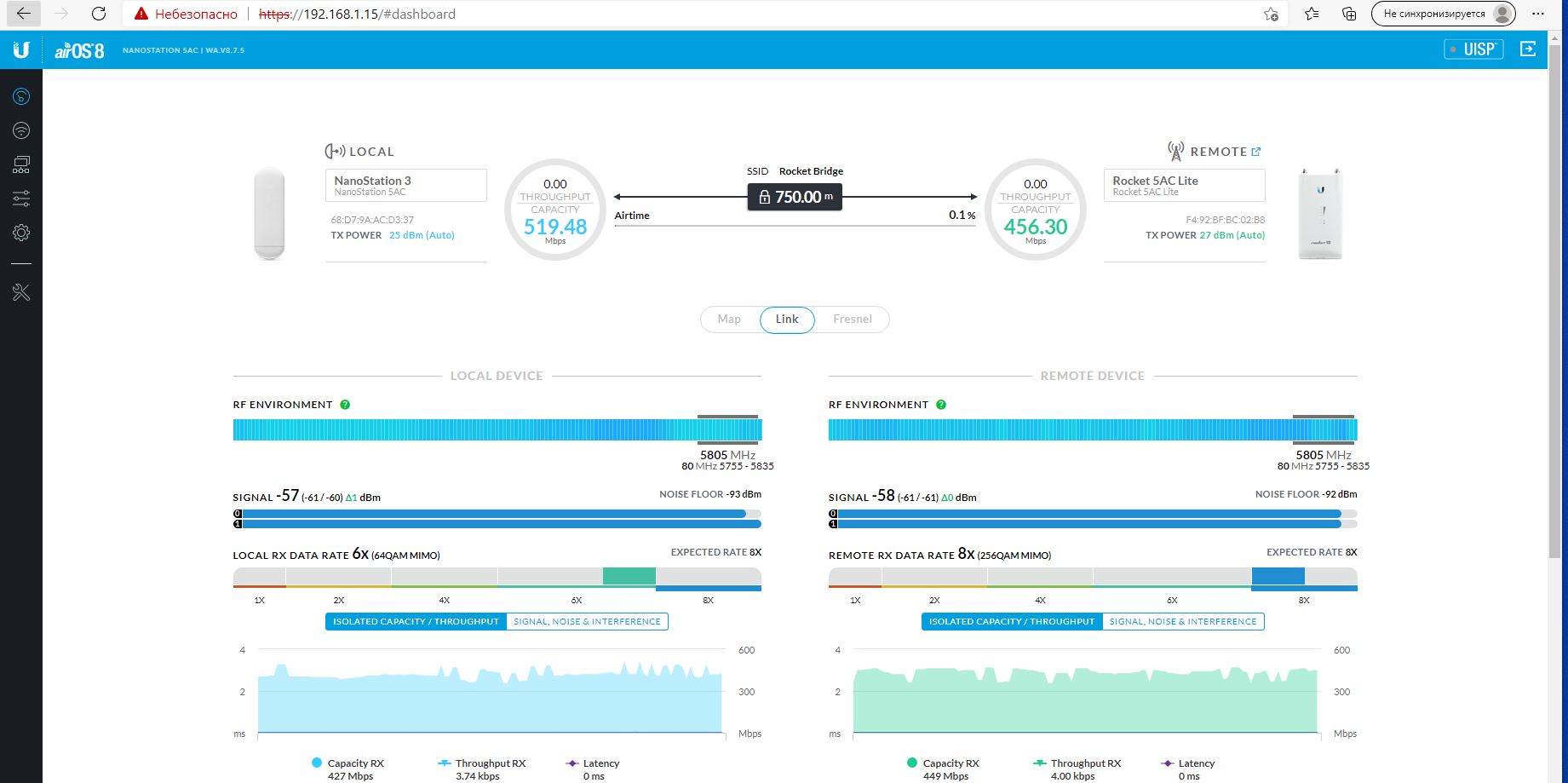Click the remote capacity 456.30 Mbps gauge
Viewport: 1568px width, 783px height.
tap(1036, 210)
